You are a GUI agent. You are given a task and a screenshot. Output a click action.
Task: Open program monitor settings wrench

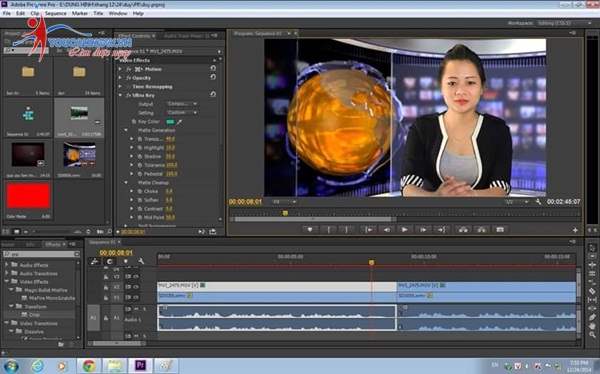[x=538, y=202]
